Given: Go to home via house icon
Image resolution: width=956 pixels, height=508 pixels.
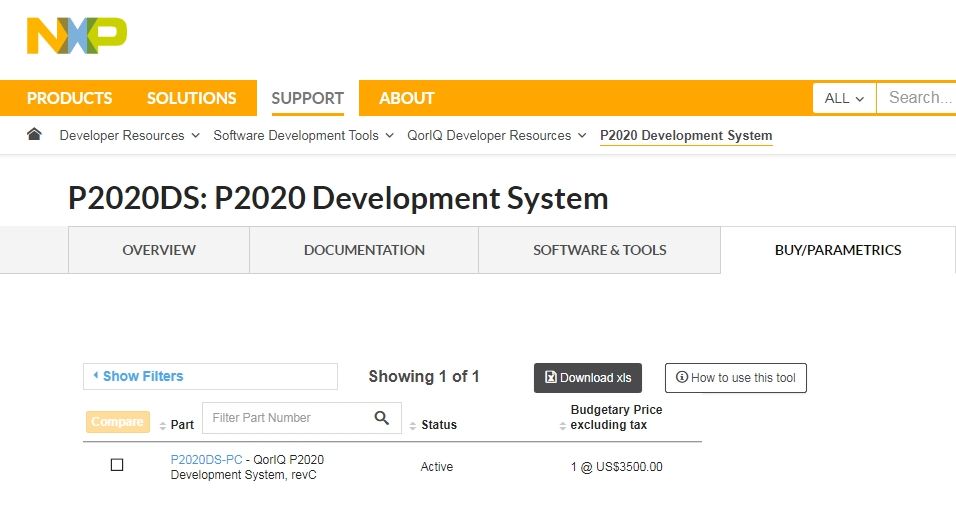Looking at the screenshot, I should click(x=34, y=134).
